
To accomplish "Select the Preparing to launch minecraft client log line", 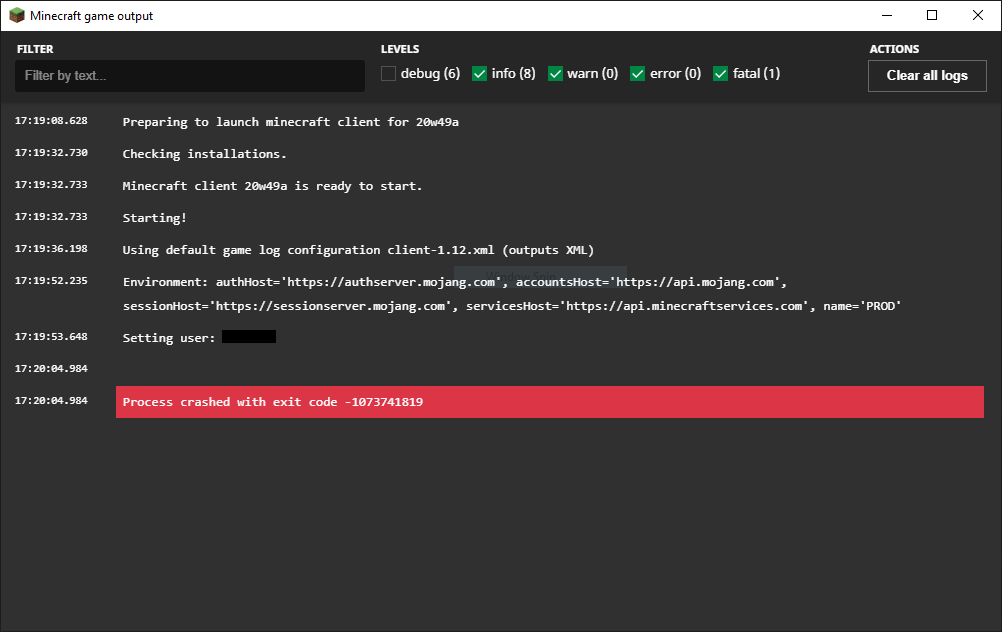I will [x=291, y=122].
